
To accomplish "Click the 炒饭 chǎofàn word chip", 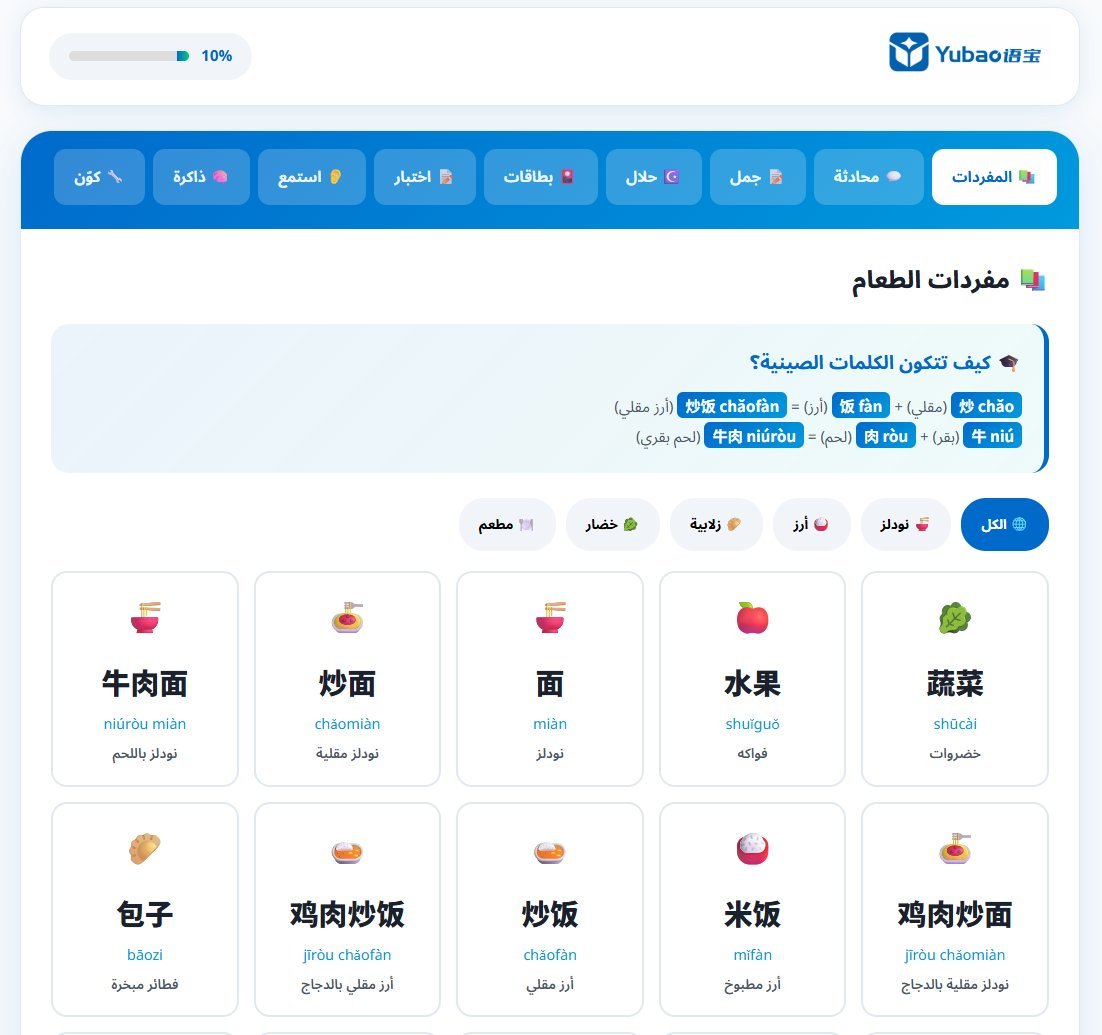I will pos(732,406).
